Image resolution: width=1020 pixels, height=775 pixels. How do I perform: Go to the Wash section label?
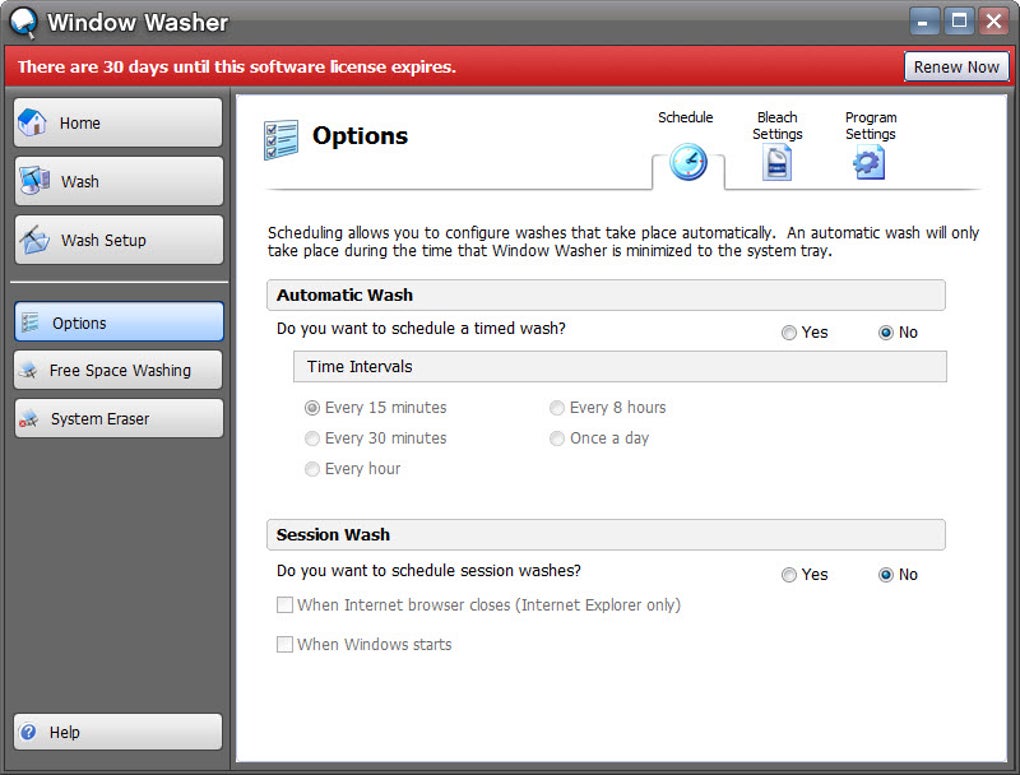point(80,182)
